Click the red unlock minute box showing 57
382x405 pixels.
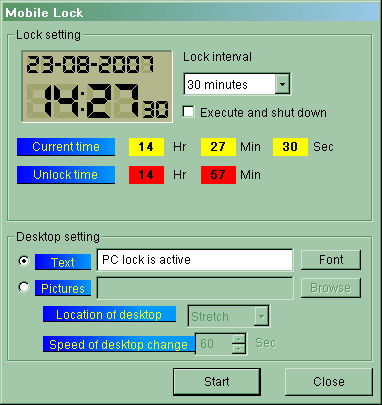point(218,175)
